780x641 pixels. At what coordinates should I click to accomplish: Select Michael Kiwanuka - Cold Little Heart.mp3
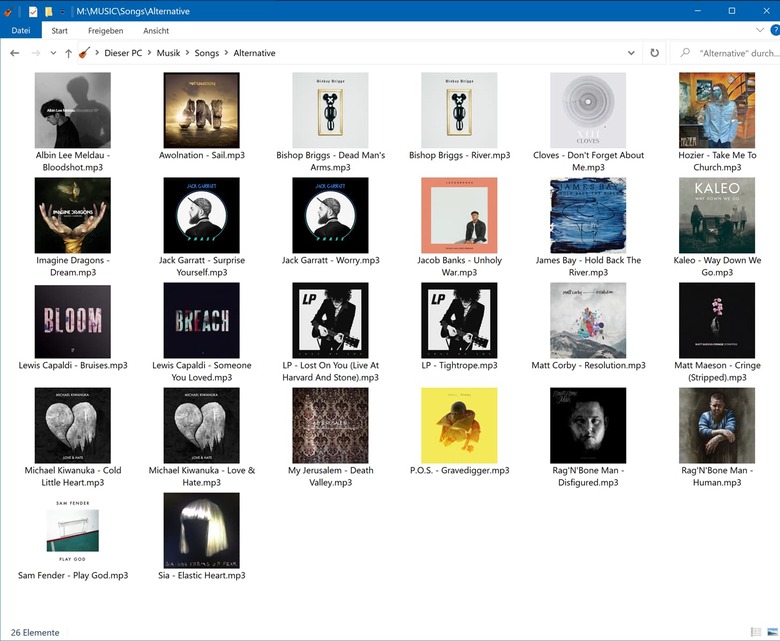[x=73, y=426]
